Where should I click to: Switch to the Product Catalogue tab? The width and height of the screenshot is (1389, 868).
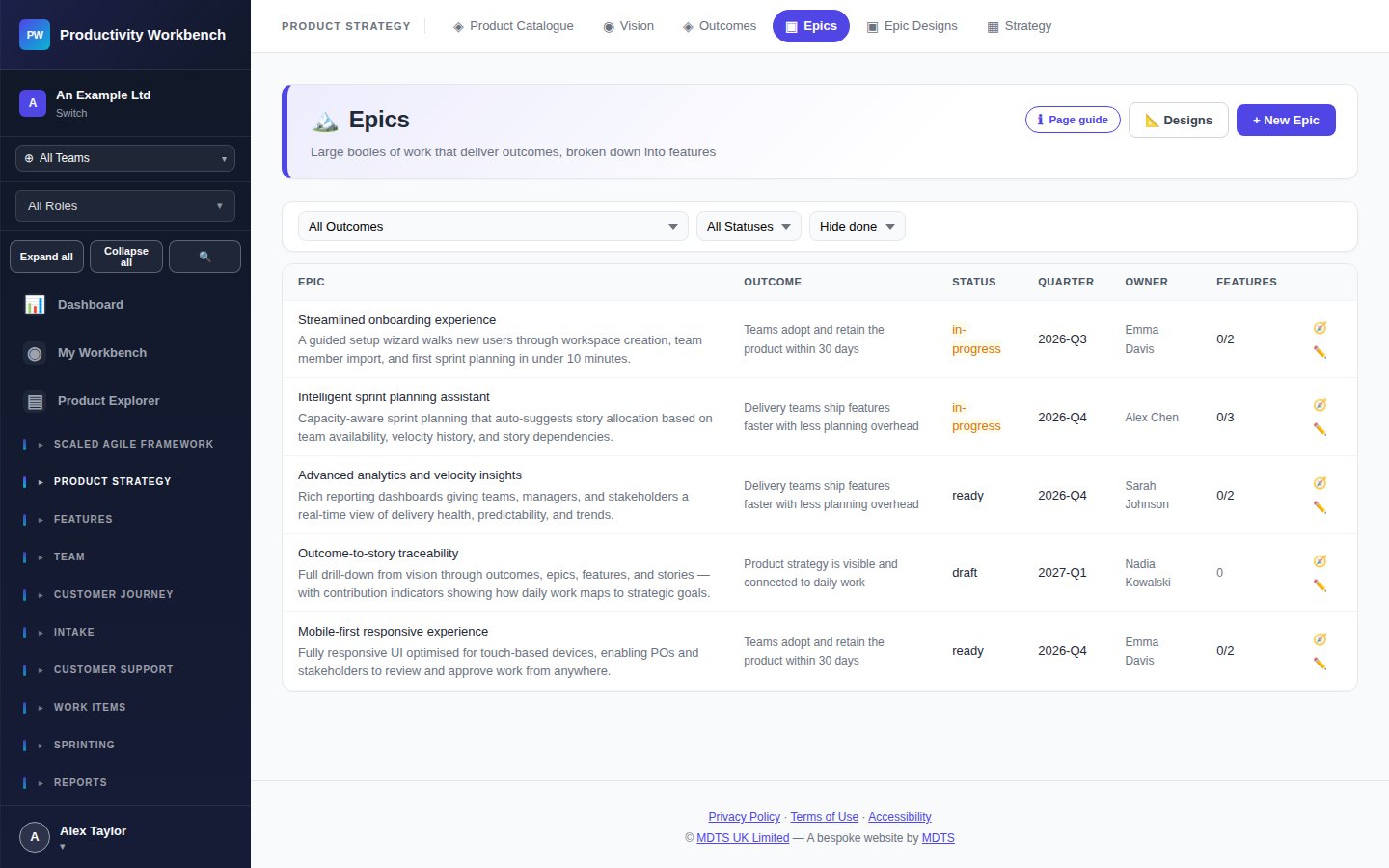click(513, 26)
